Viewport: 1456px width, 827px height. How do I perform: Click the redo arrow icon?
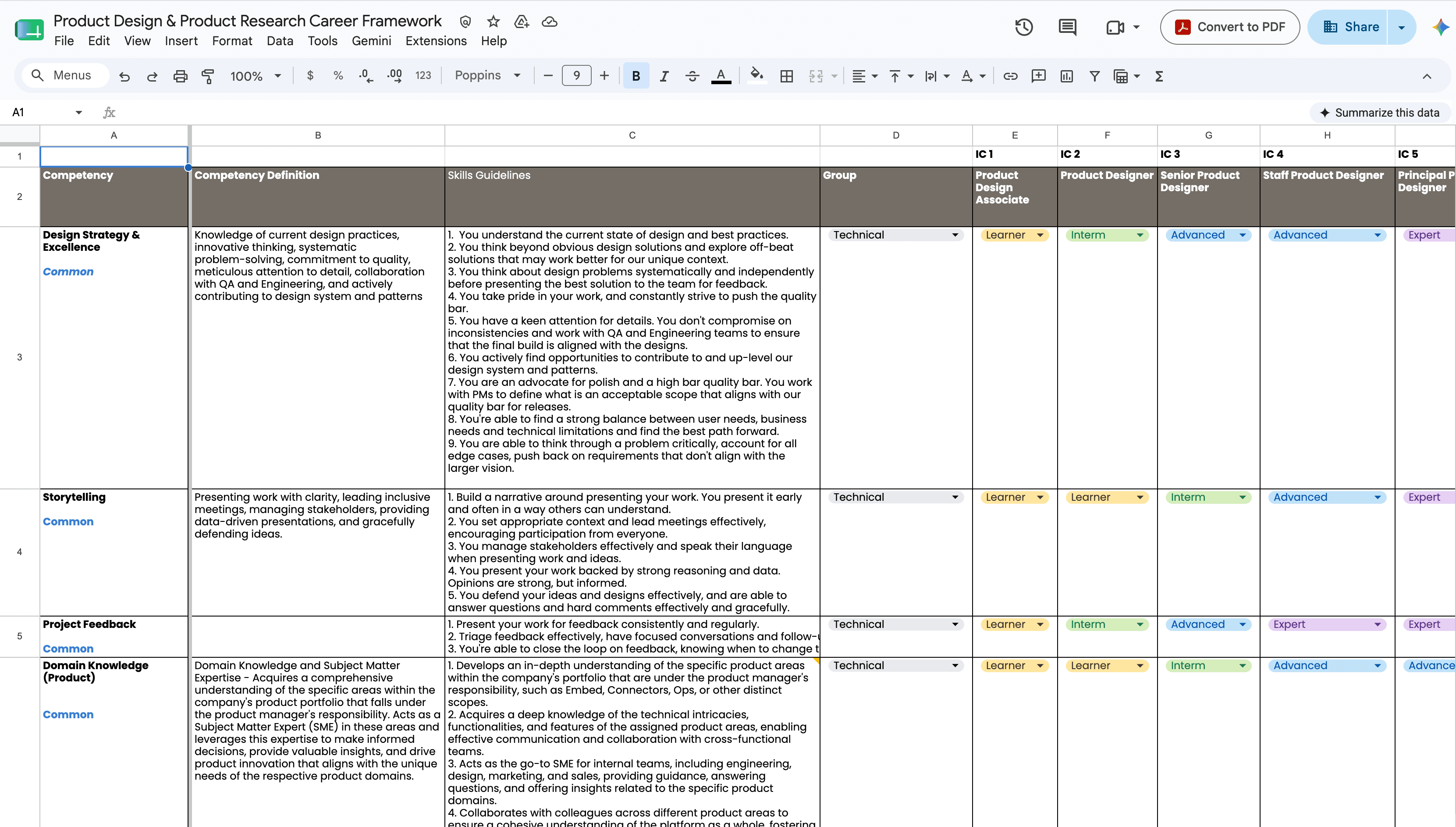[152, 76]
